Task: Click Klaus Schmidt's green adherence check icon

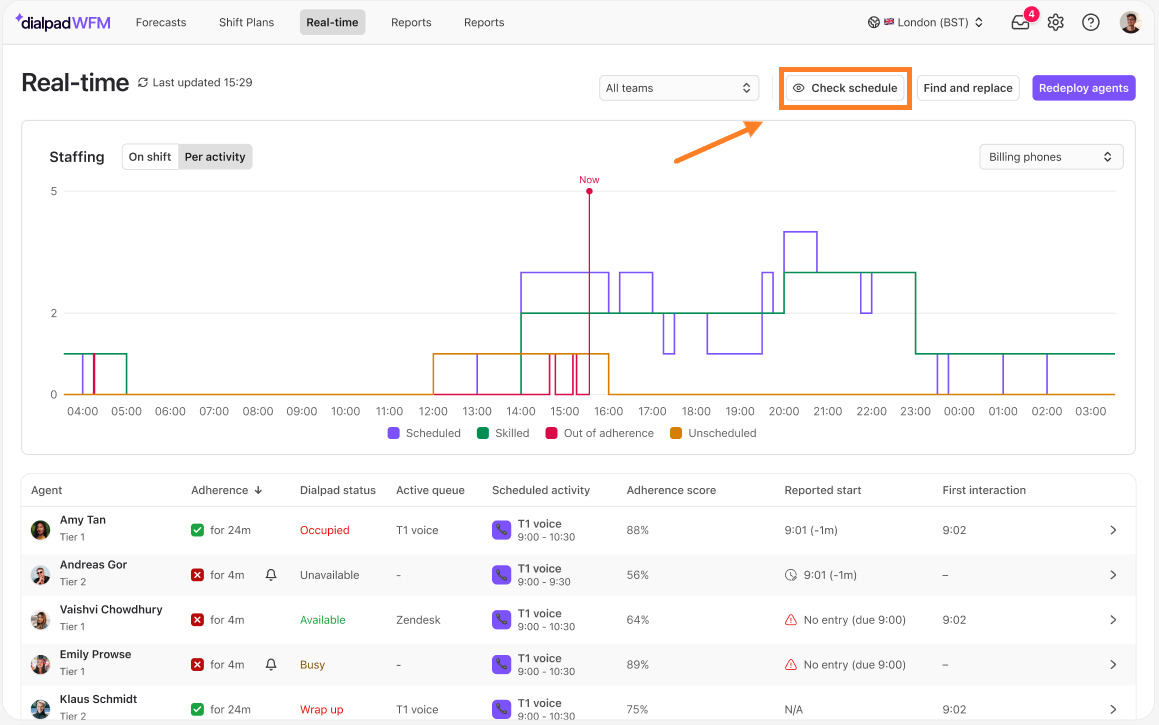Action: coord(197,709)
